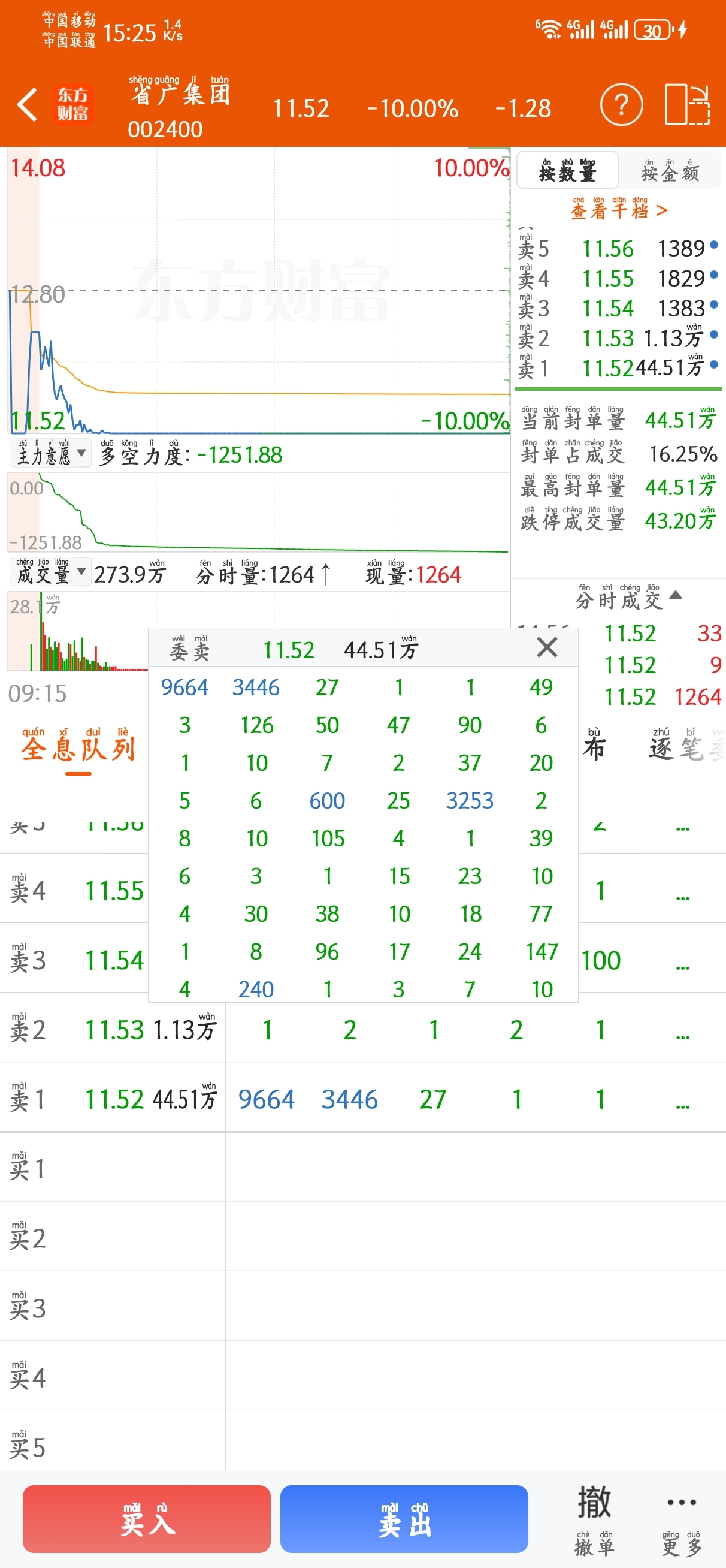Image resolution: width=726 pixels, height=1568 pixels.
Task: Tap order 147 in popup grid
Action: [542, 951]
